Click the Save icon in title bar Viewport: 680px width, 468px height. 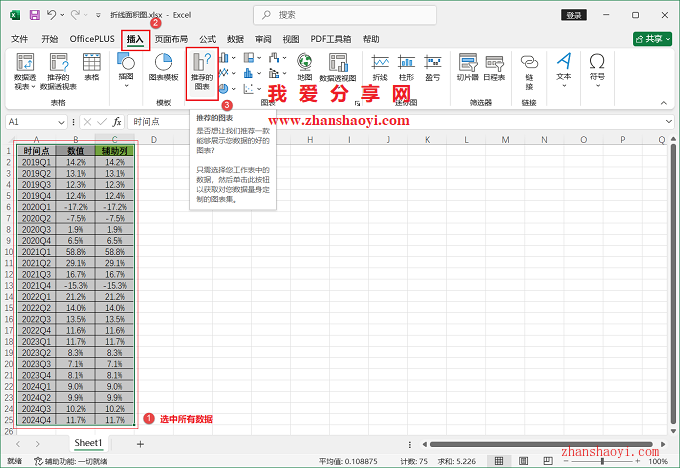coord(35,15)
